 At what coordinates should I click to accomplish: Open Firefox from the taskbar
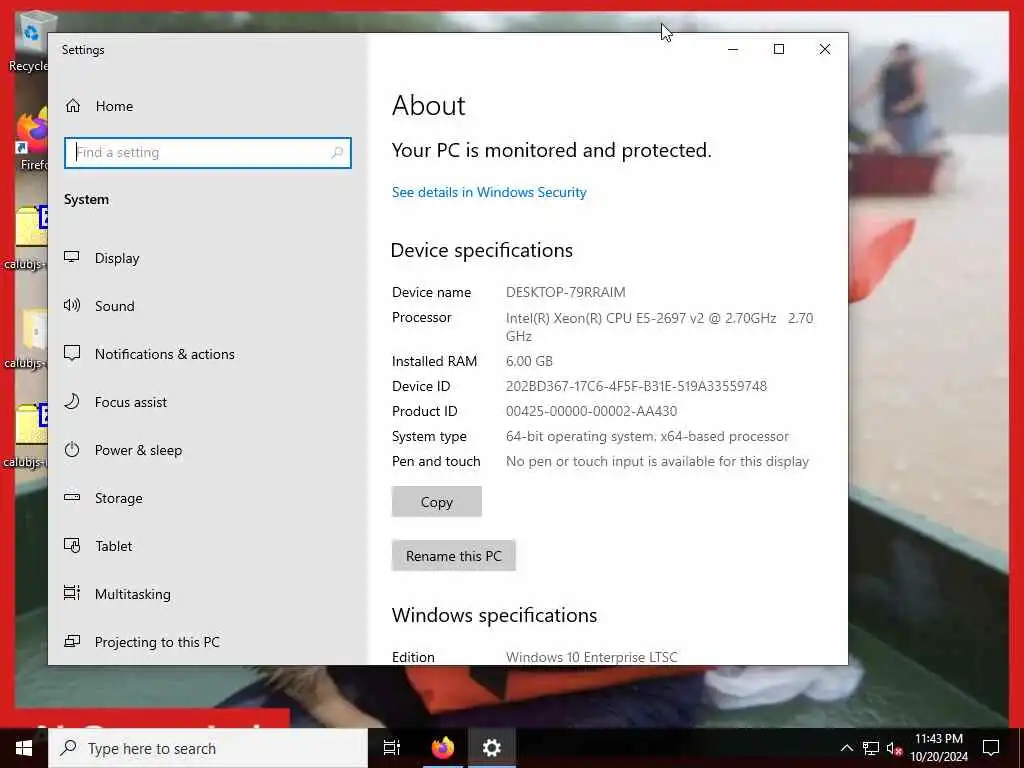tap(443, 748)
